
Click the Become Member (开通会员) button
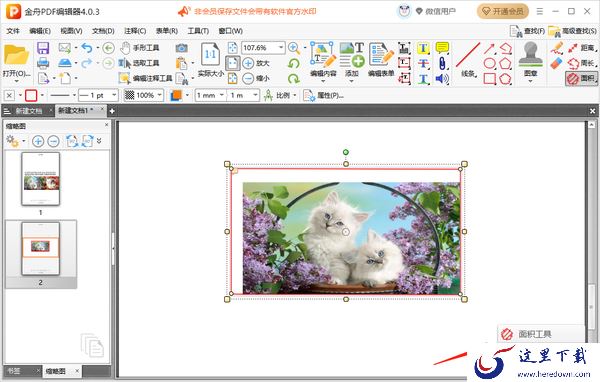tap(502, 11)
